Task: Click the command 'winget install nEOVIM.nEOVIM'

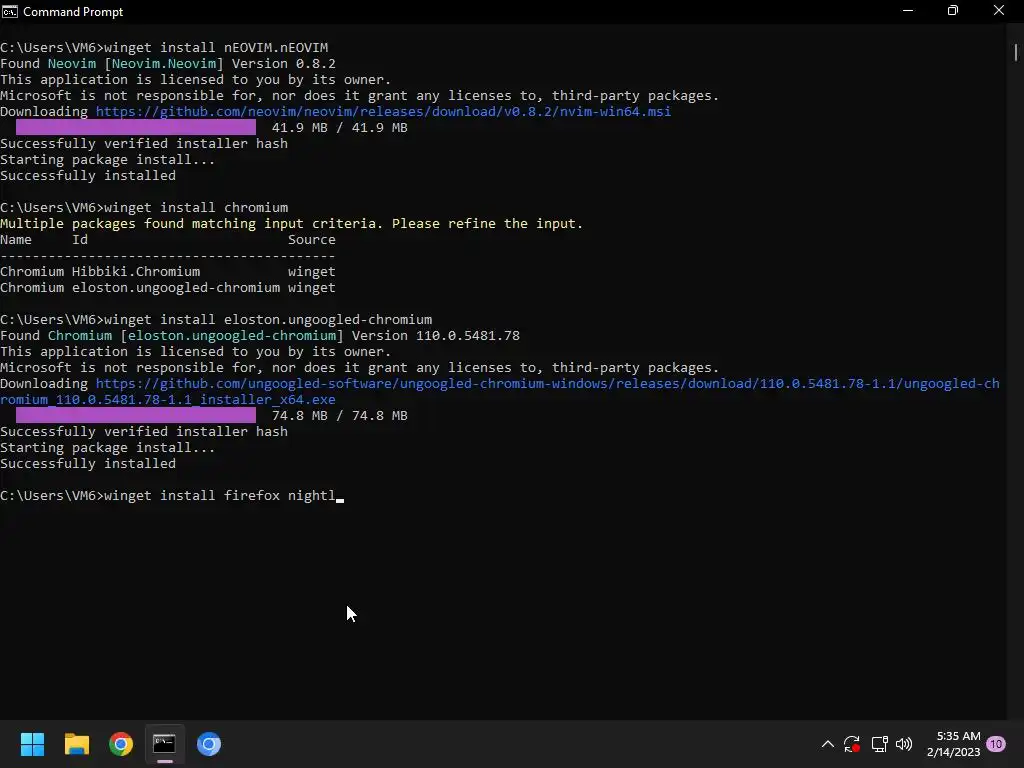Action: click(216, 48)
